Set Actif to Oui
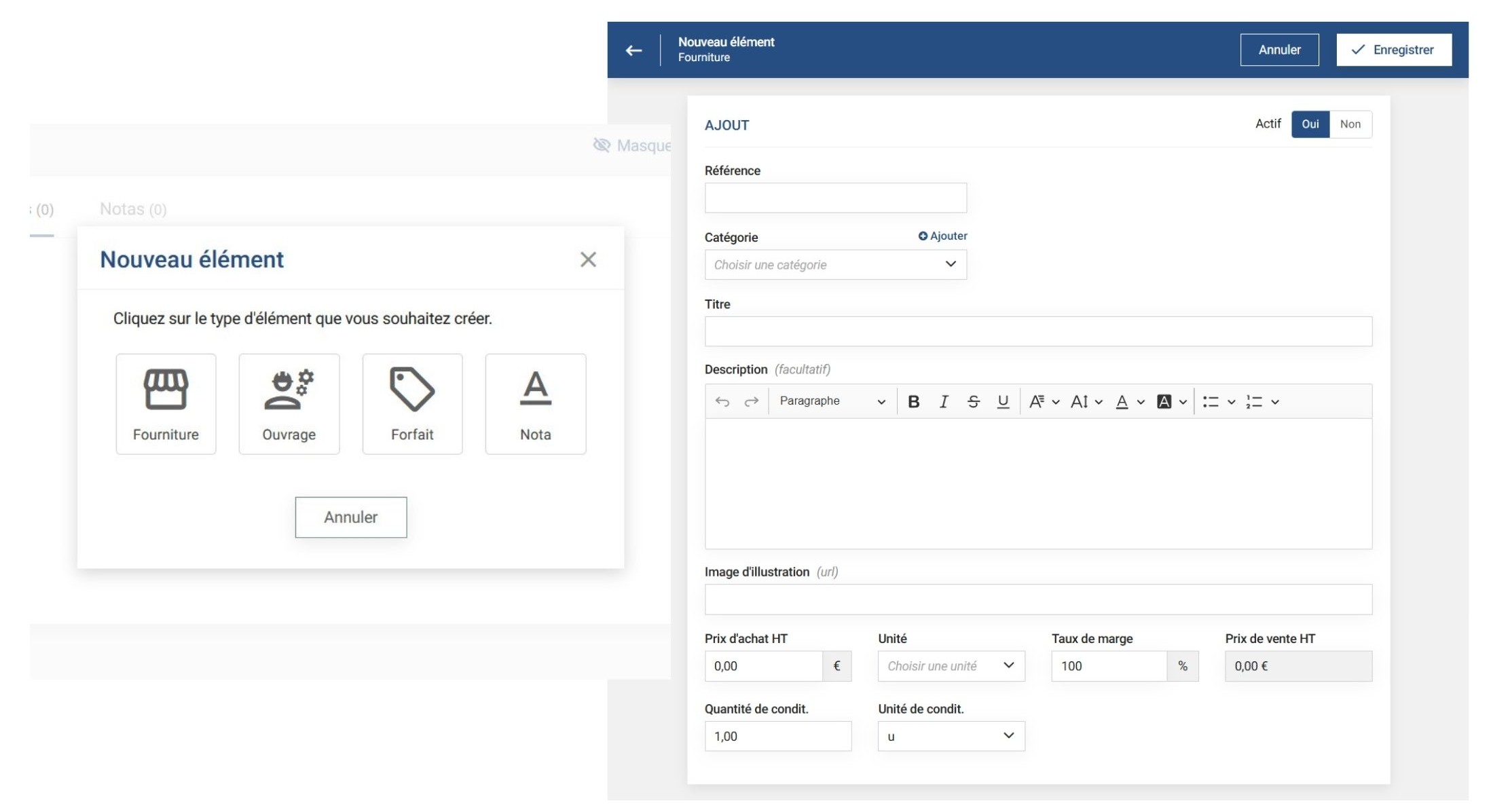This screenshot has width=1491, height=812. [x=1310, y=124]
